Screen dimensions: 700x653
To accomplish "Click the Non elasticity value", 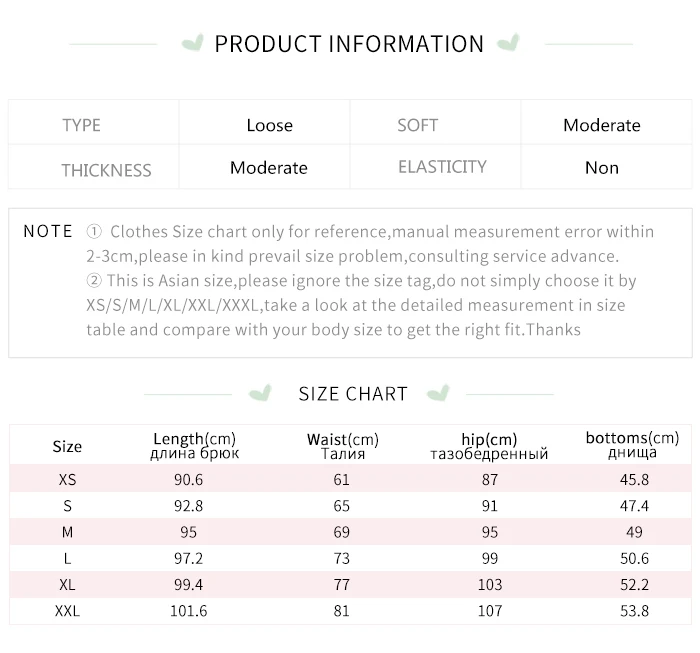I will click(602, 168).
